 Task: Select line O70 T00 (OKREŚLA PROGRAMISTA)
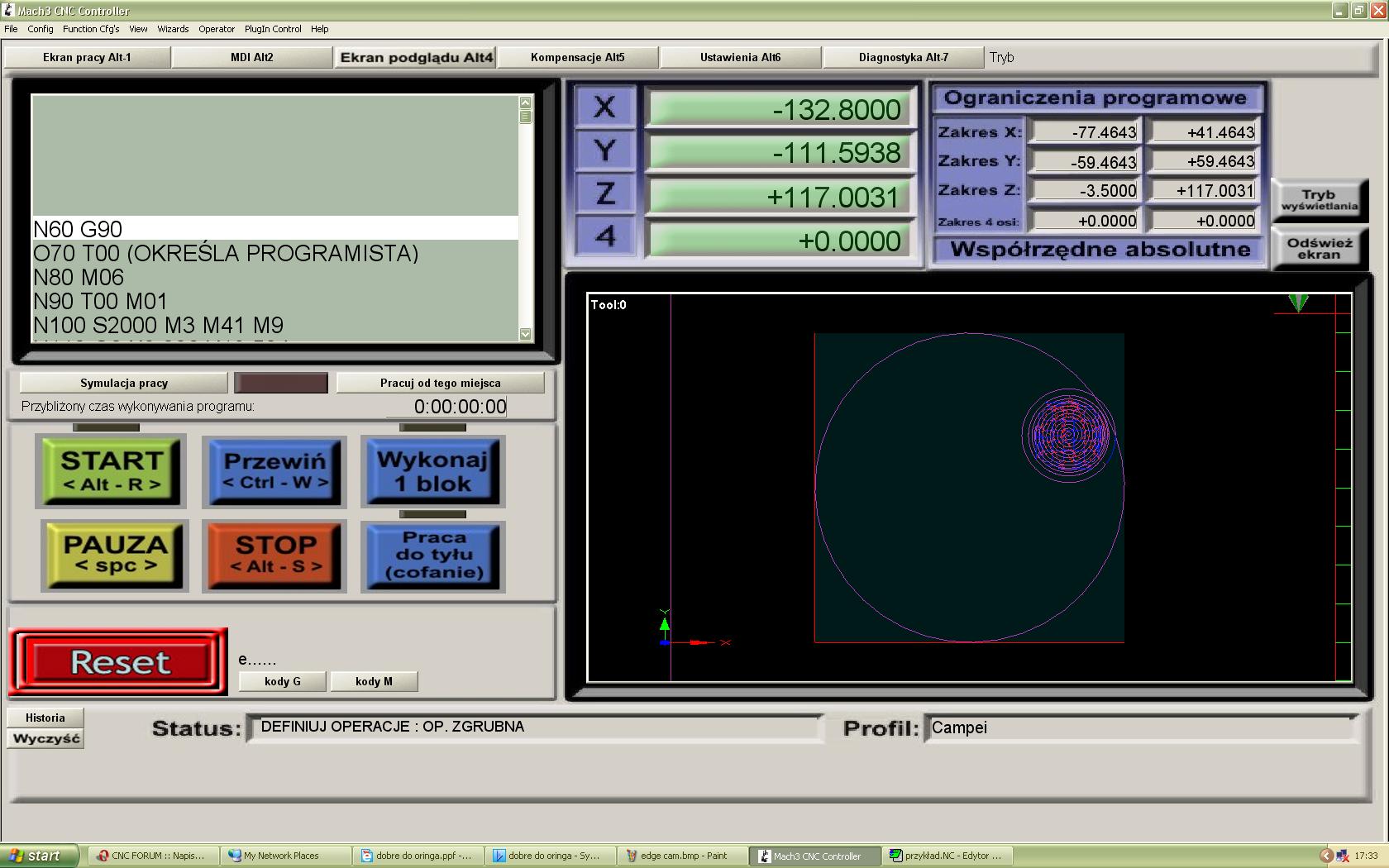[274, 253]
